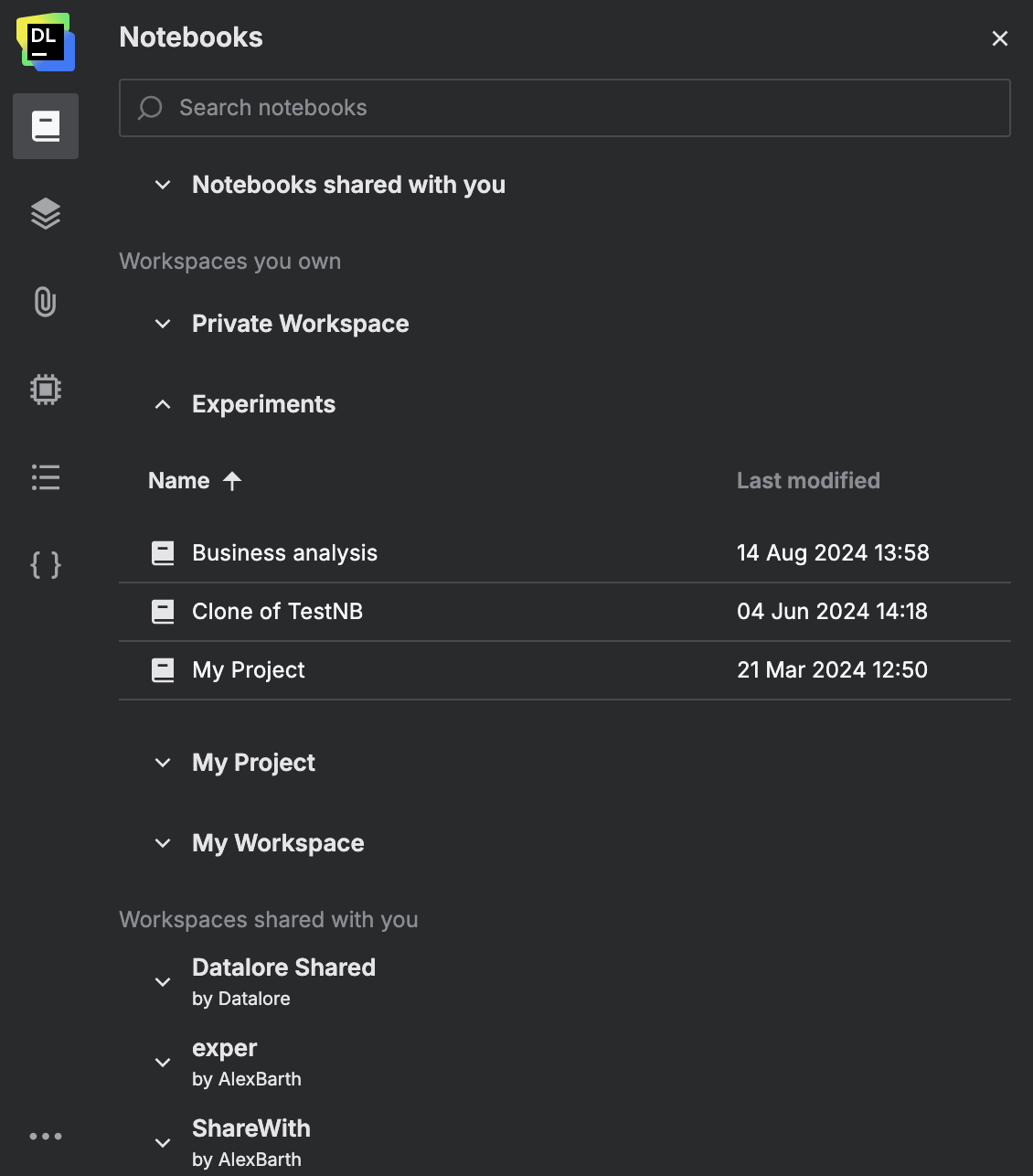
Task: Open the list outline sidebar icon
Action: (46, 477)
